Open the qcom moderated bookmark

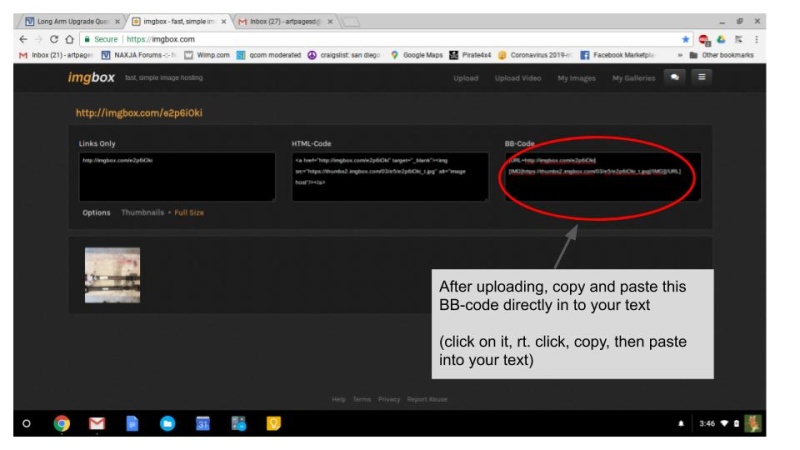tap(269, 55)
